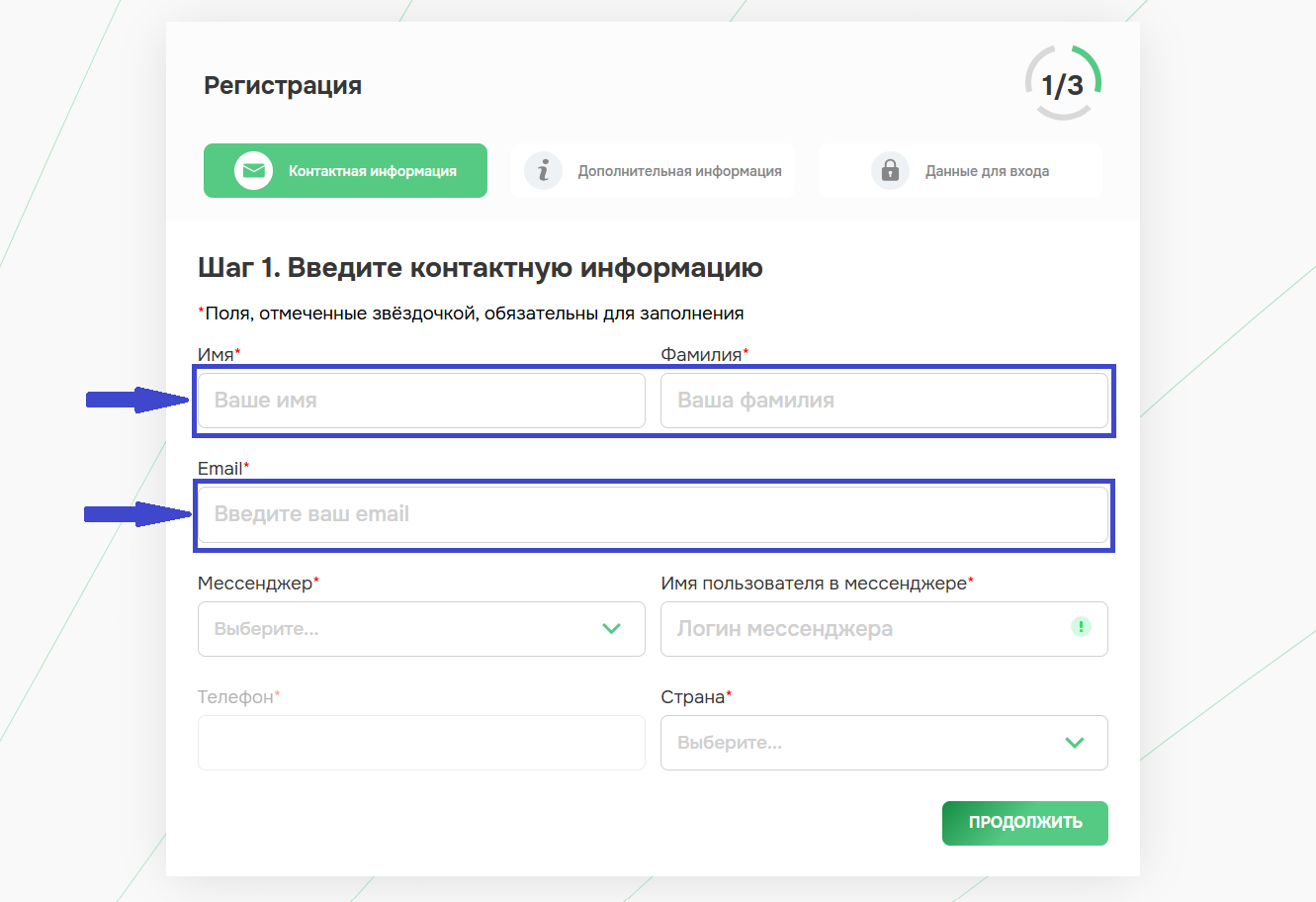Switch to Данные для входа step tab
The width and height of the screenshot is (1316, 902).
point(960,171)
